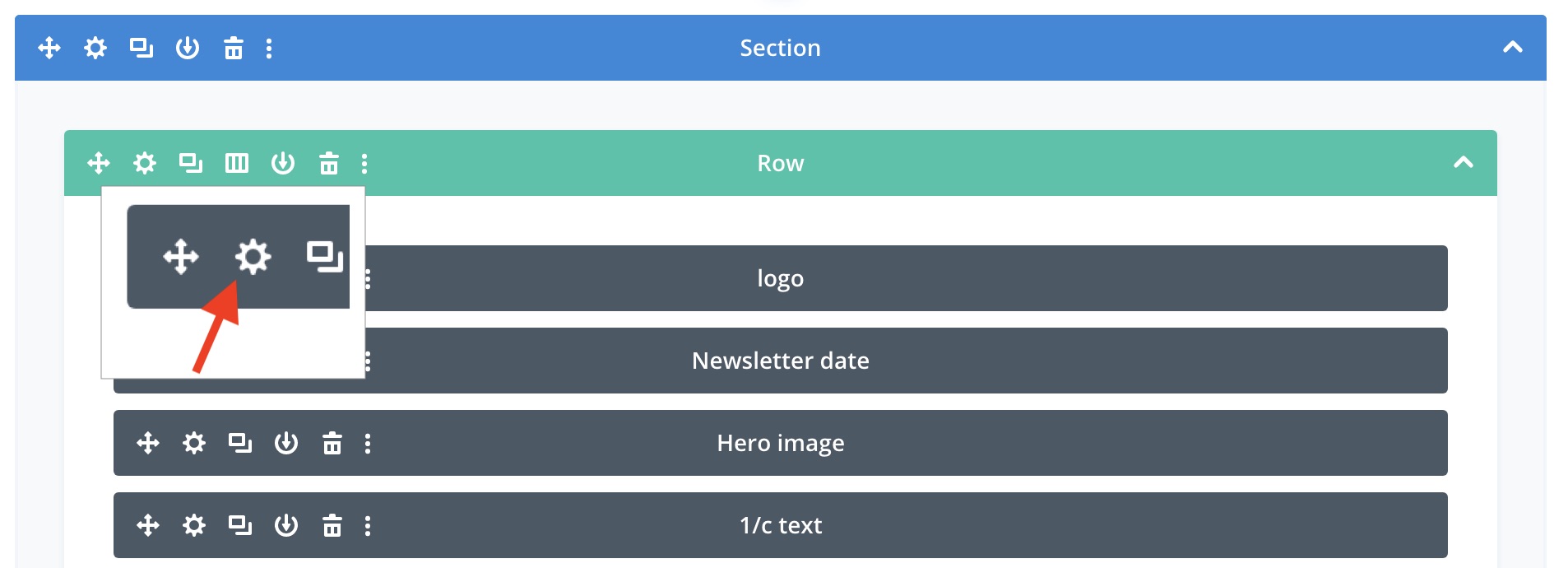
Task: Open more options for the Section
Action: [269, 49]
